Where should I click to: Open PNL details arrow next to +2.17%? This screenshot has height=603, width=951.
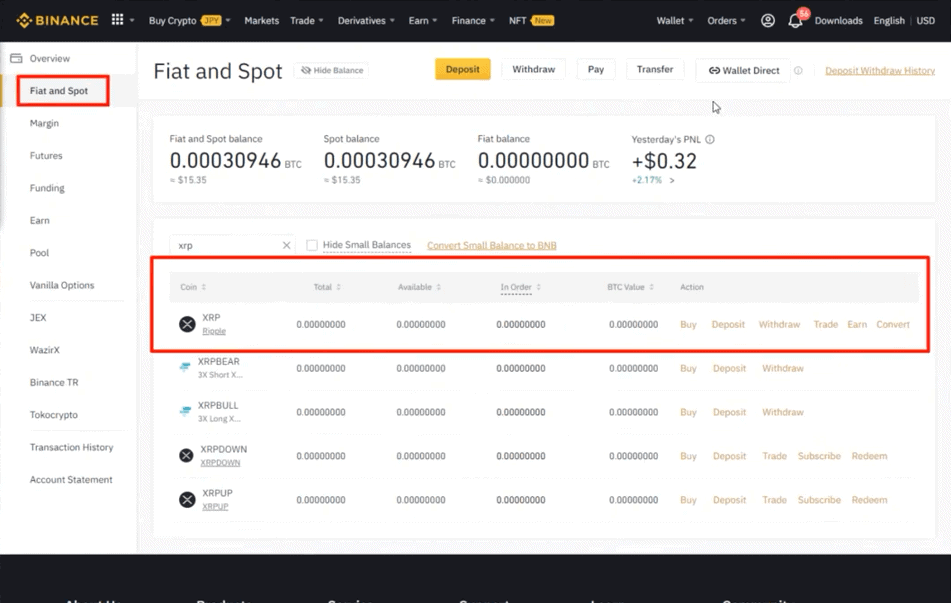pos(672,180)
